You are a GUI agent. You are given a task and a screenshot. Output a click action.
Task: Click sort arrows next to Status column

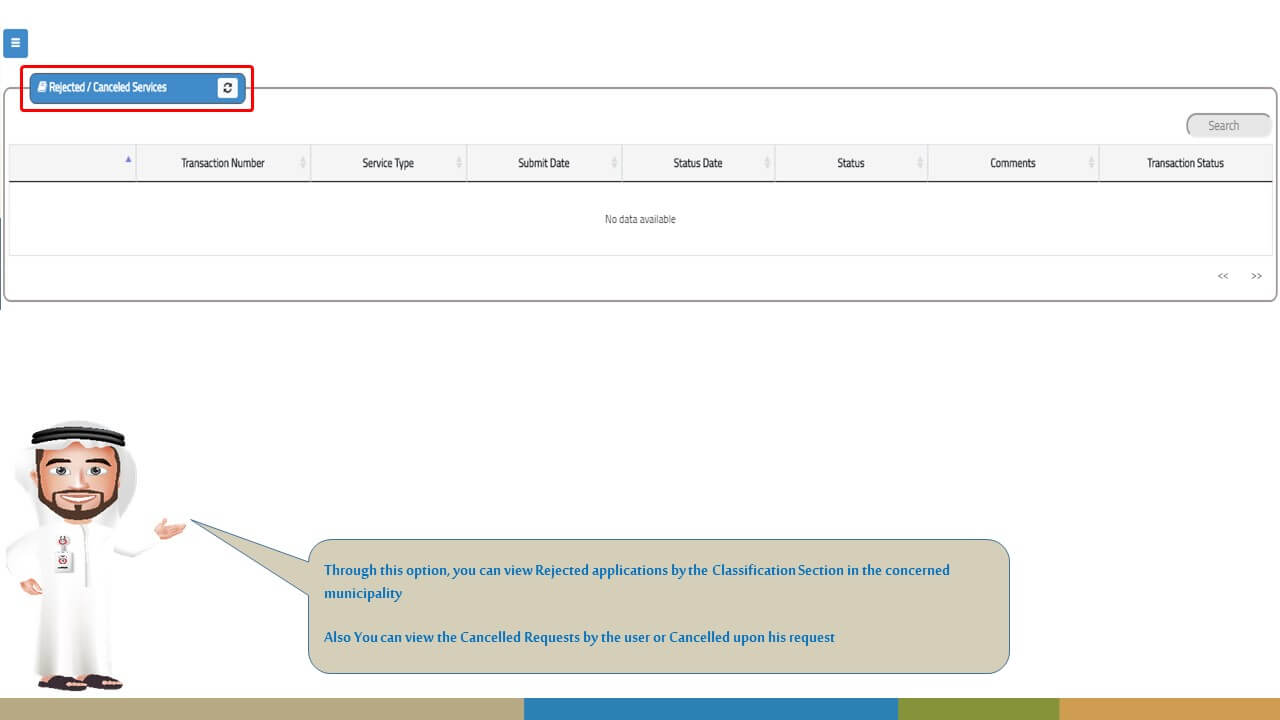(x=920, y=163)
